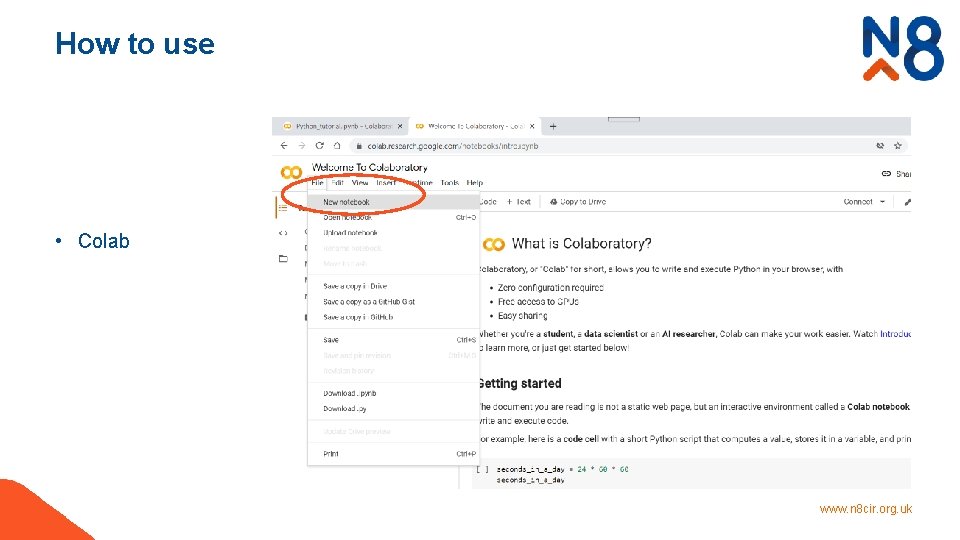Click Save in the File menu
Screen dimensions: 960x540
point(393,340)
